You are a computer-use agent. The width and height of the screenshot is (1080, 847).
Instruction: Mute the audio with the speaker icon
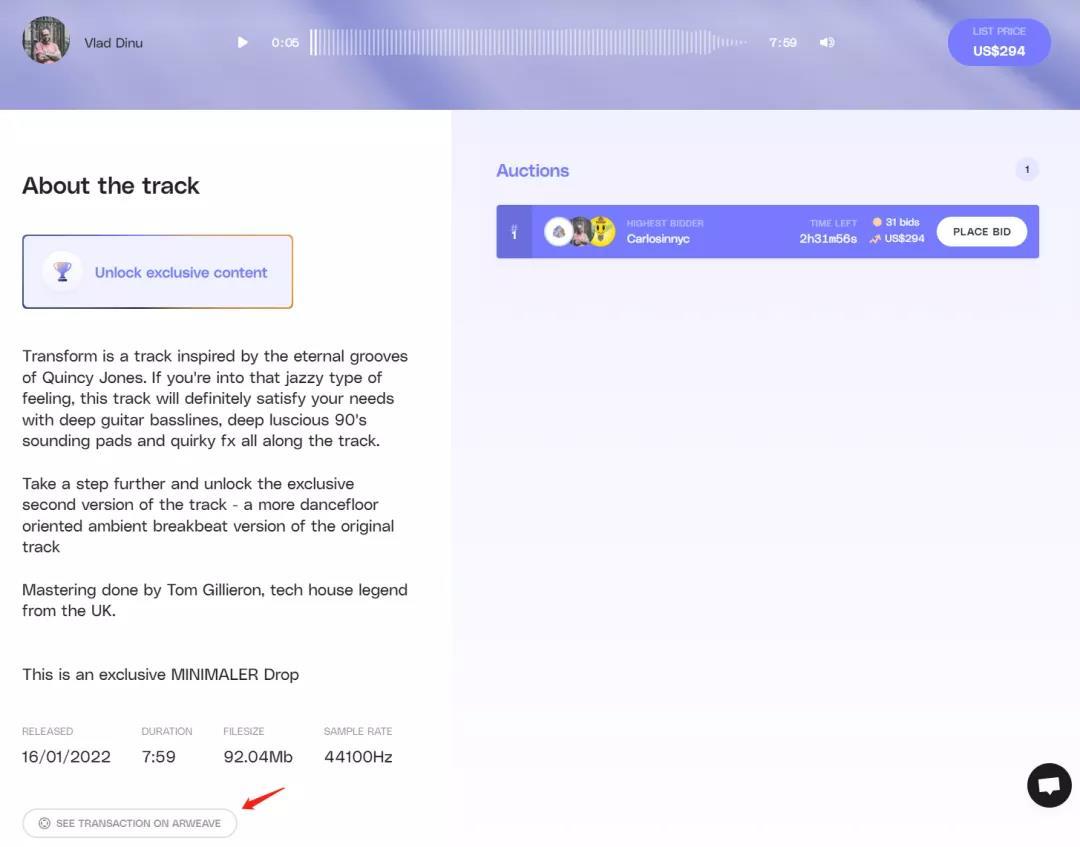point(826,43)
